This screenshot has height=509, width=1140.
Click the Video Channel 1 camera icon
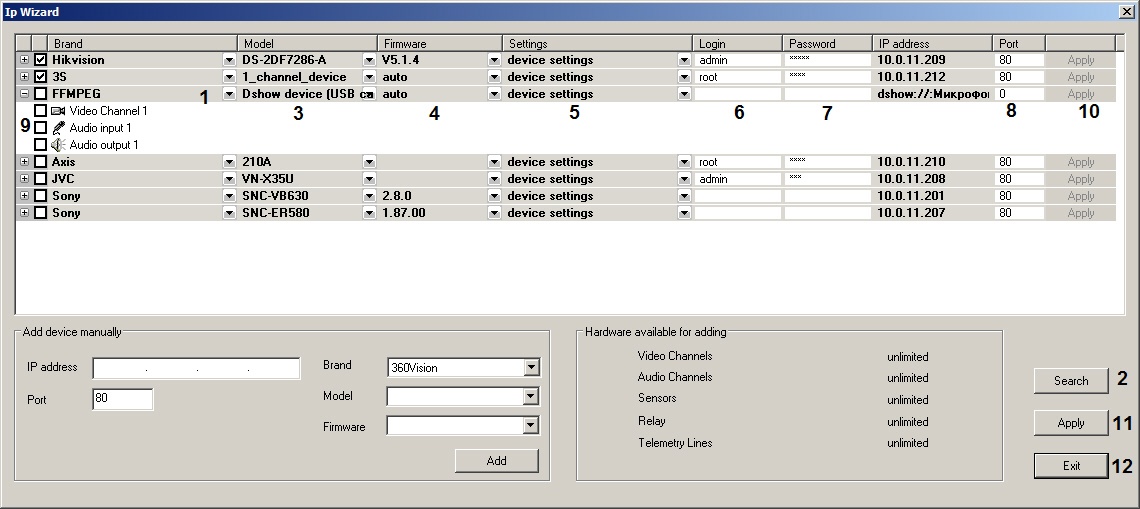coord(58,111)
